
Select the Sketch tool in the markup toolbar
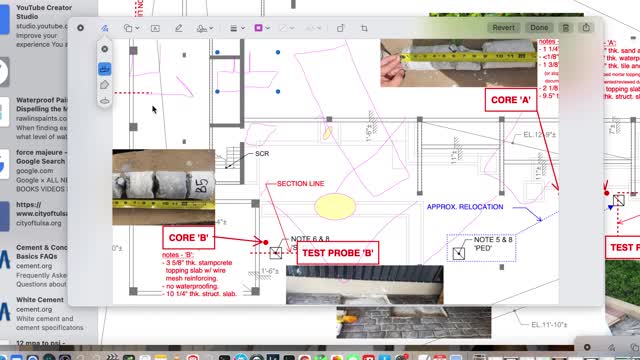[104, 28]
